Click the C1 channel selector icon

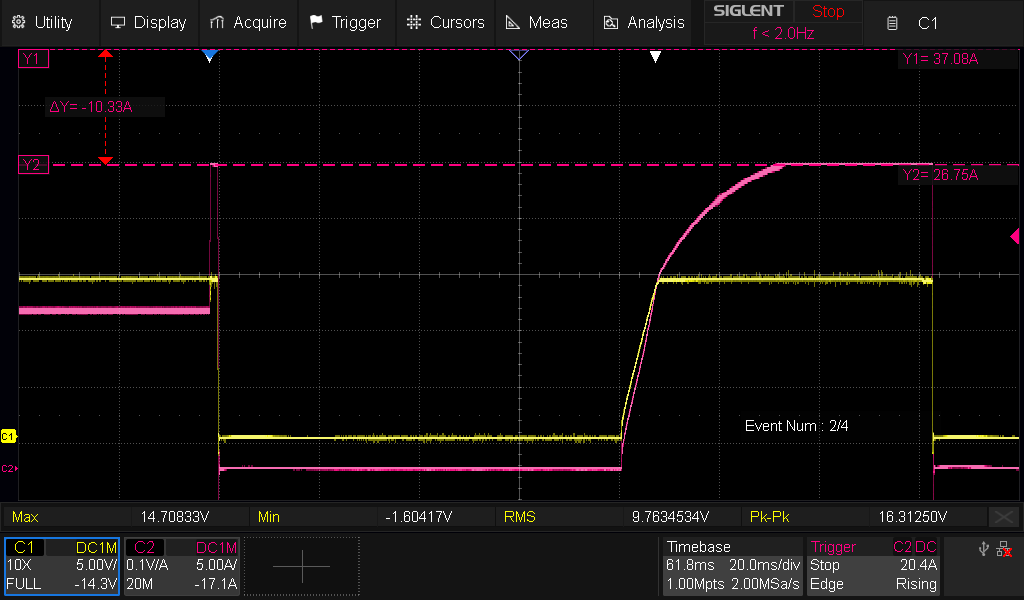click(x=892, y=24)
